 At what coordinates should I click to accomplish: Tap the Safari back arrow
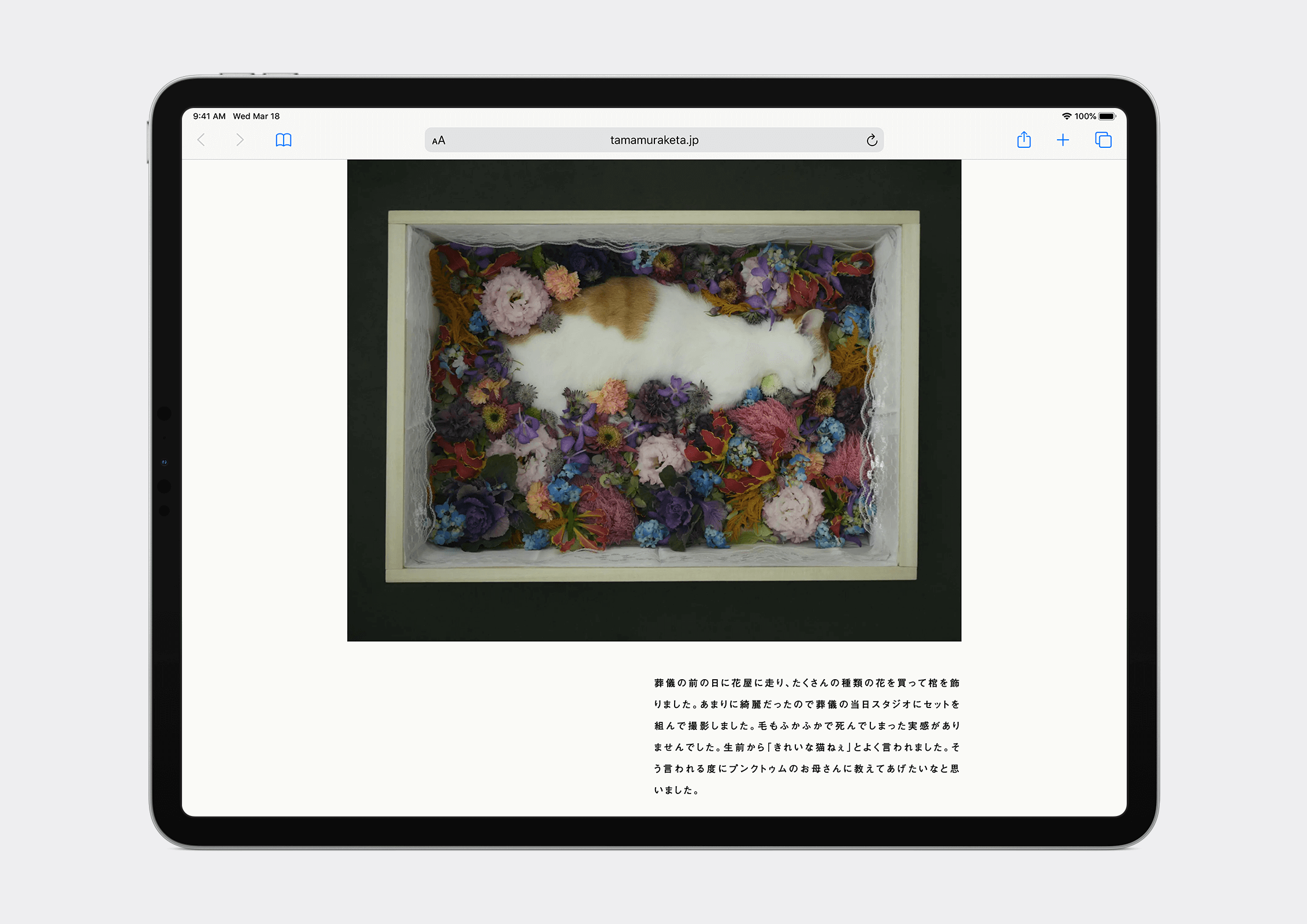(201, 140)
